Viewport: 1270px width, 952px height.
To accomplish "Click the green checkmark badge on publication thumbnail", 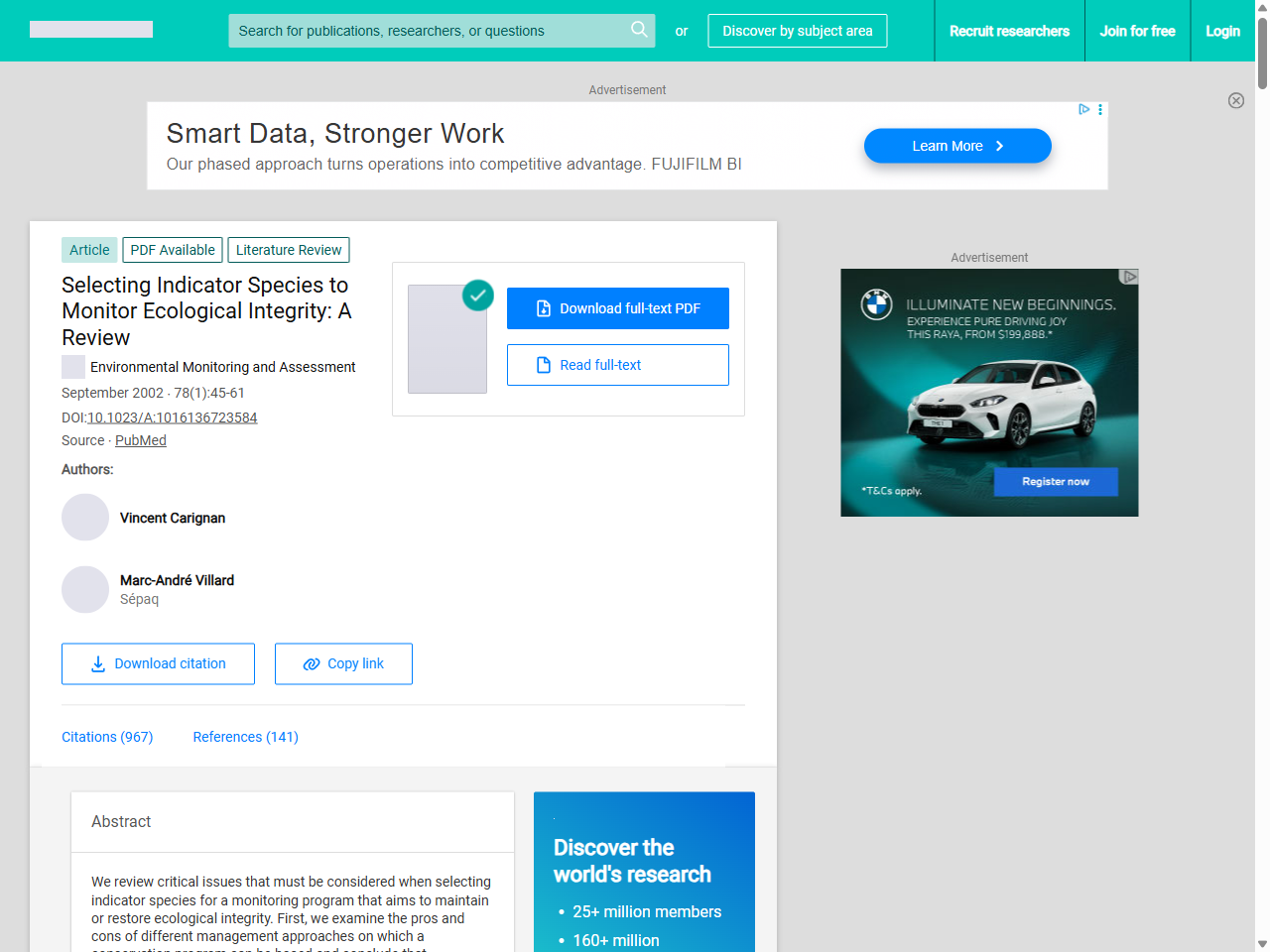I will (x=477, y=296).
